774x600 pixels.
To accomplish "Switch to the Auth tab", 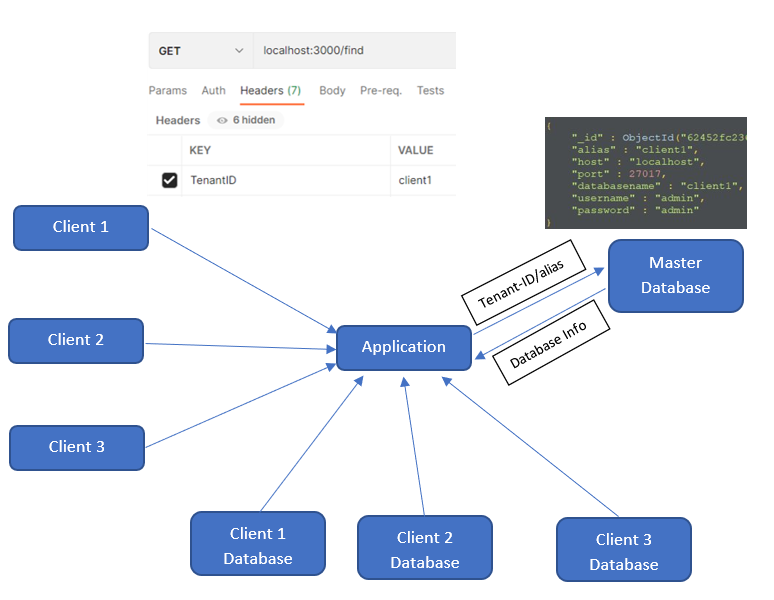I will coord(213,91).
